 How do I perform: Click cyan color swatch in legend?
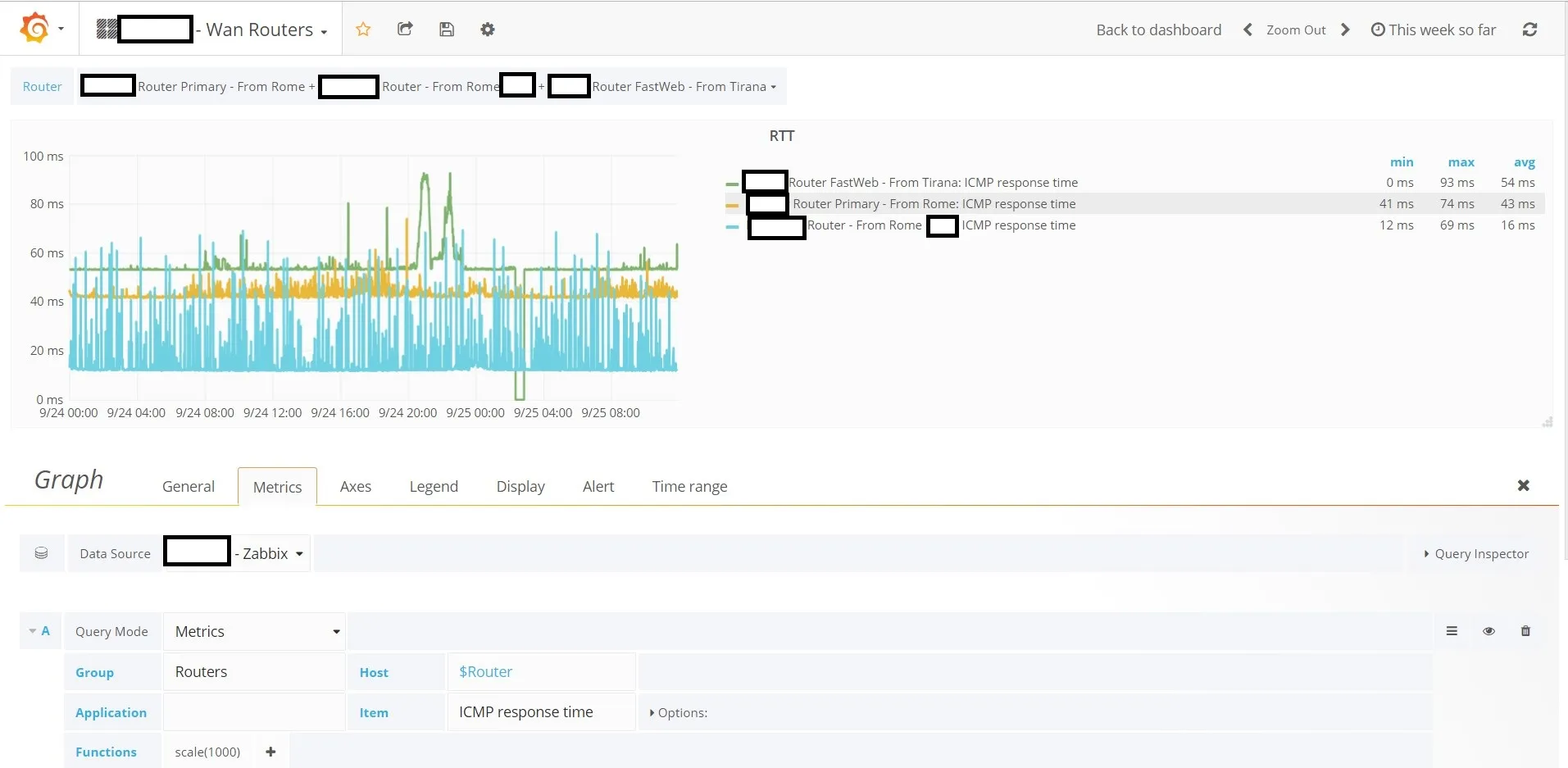(732, 226)
